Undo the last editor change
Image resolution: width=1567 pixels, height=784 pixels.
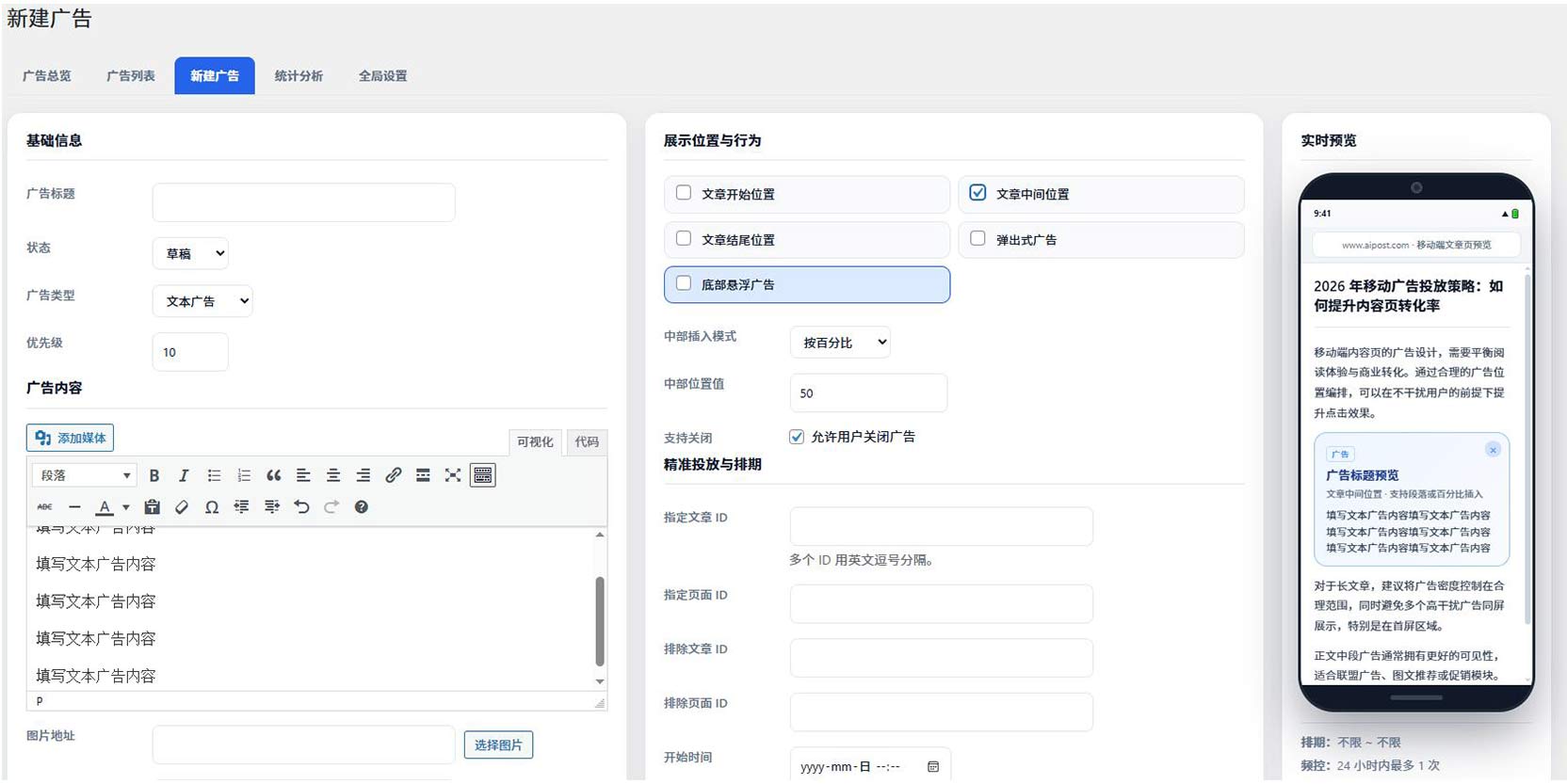coord(301,506)
